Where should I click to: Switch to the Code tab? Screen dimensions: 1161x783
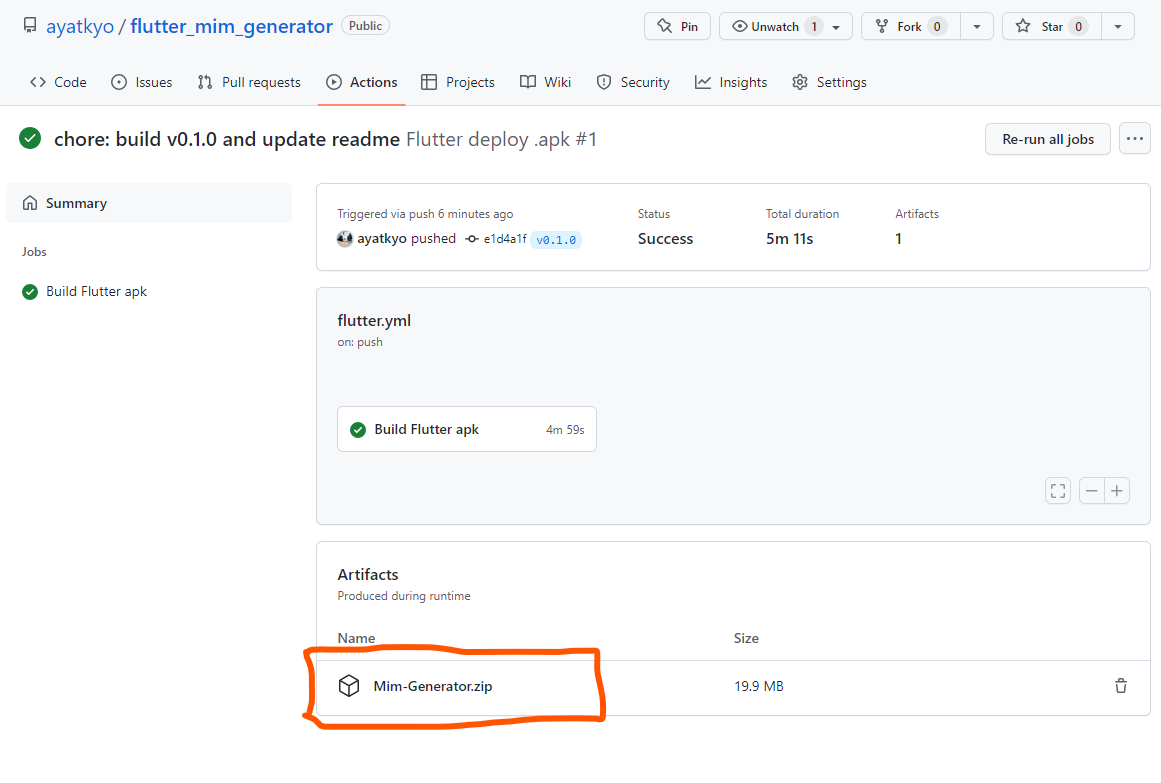pos(58,82)
